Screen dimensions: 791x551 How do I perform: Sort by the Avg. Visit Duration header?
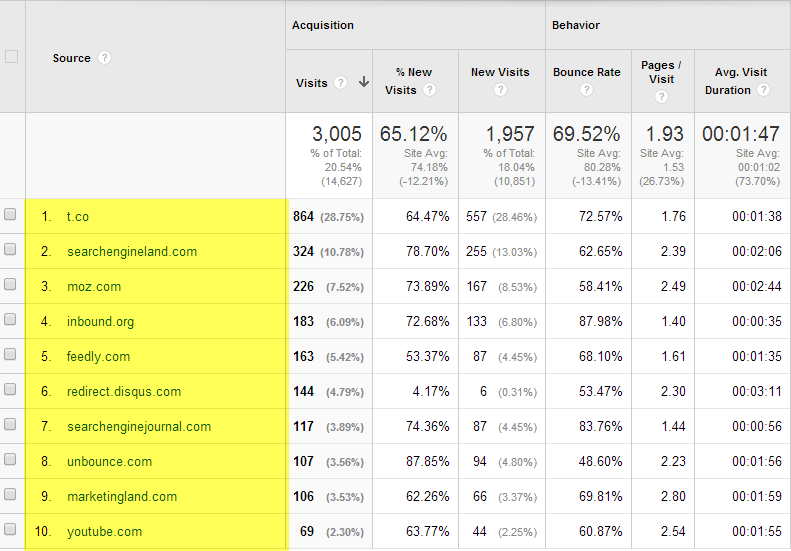736,81
